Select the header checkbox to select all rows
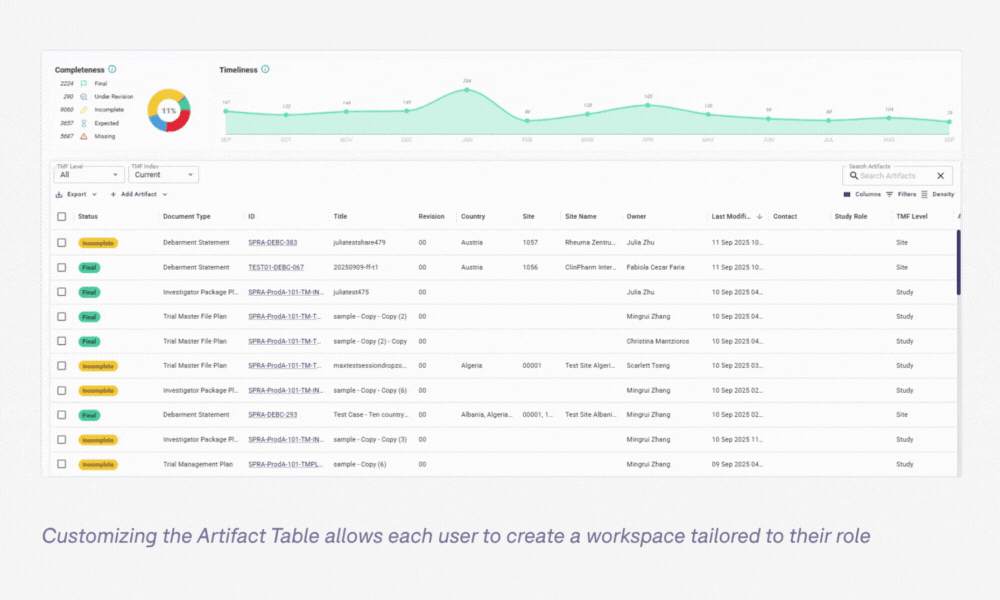The height and width of the screenshot is (600, 1000). coord(62,216)
